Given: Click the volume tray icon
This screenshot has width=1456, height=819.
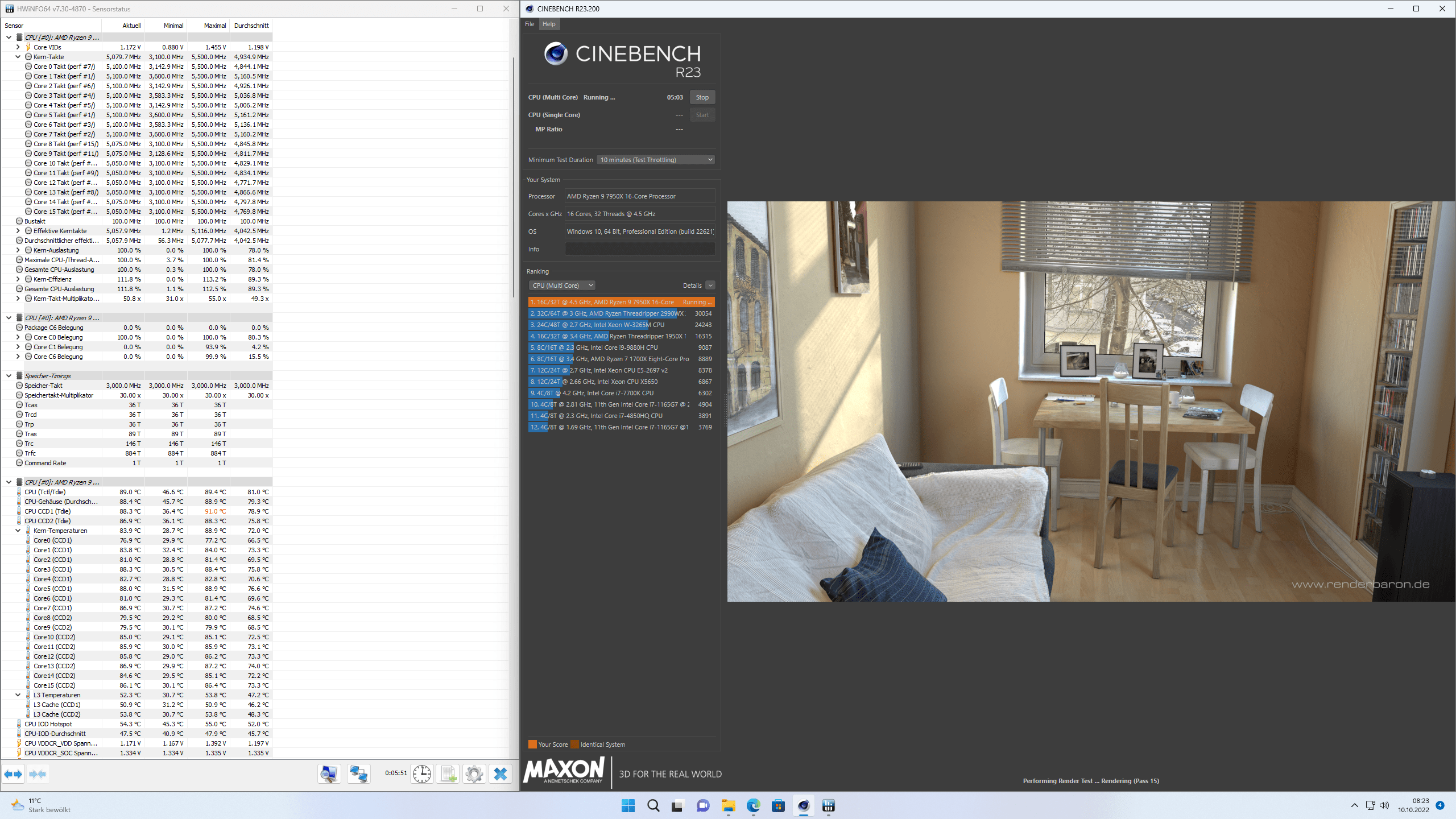Looking at the screenshot, I should (1384, 805).
